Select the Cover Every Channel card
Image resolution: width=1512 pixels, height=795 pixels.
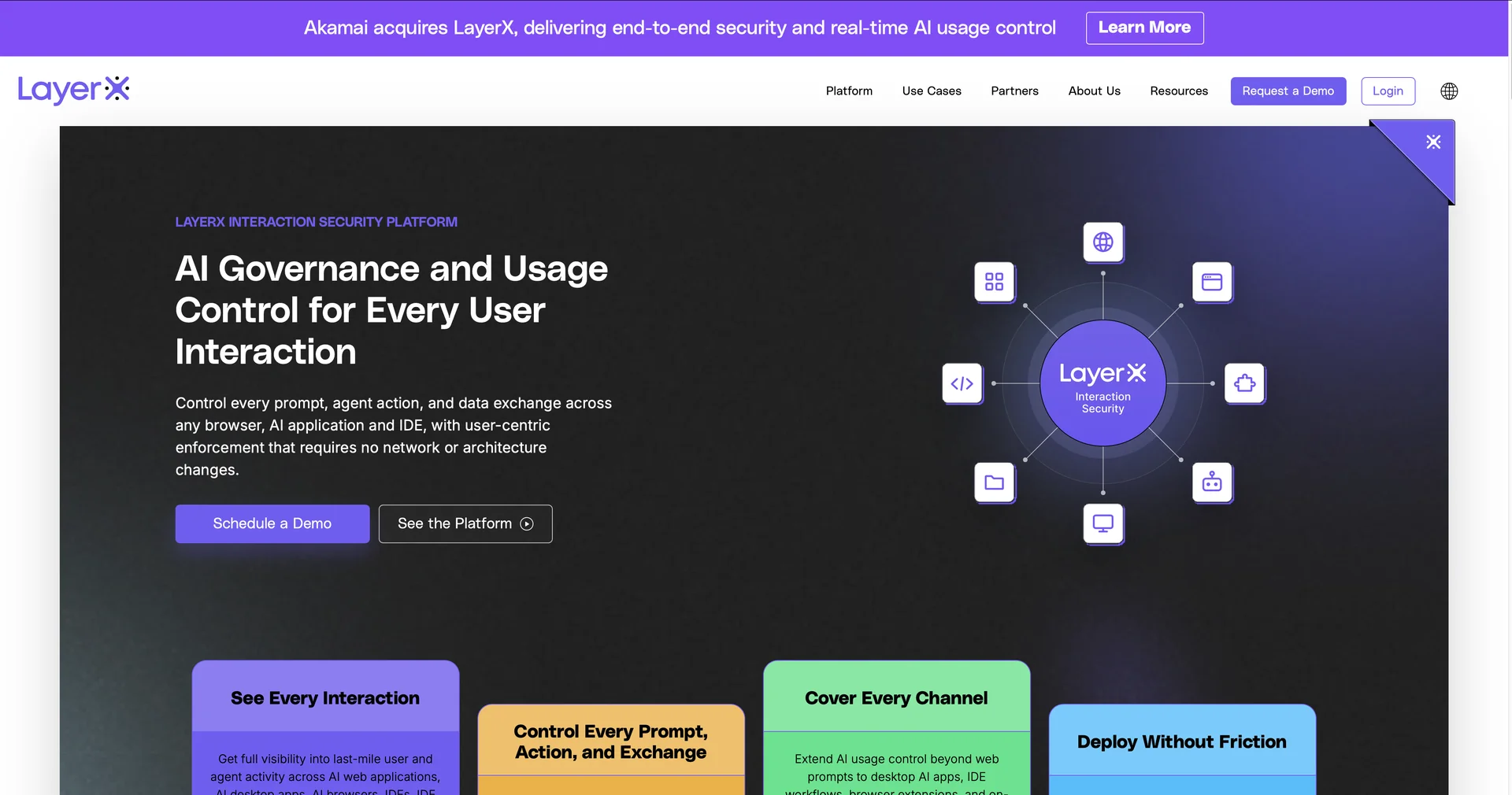click(897, 727)
